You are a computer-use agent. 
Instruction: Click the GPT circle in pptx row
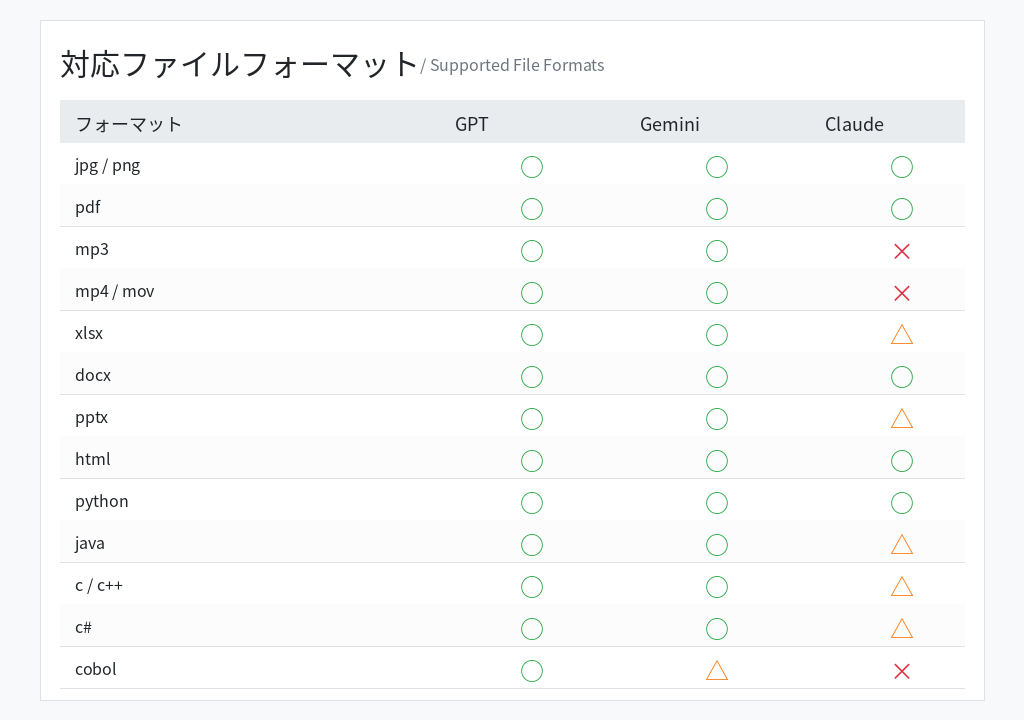tap(532, 419)
